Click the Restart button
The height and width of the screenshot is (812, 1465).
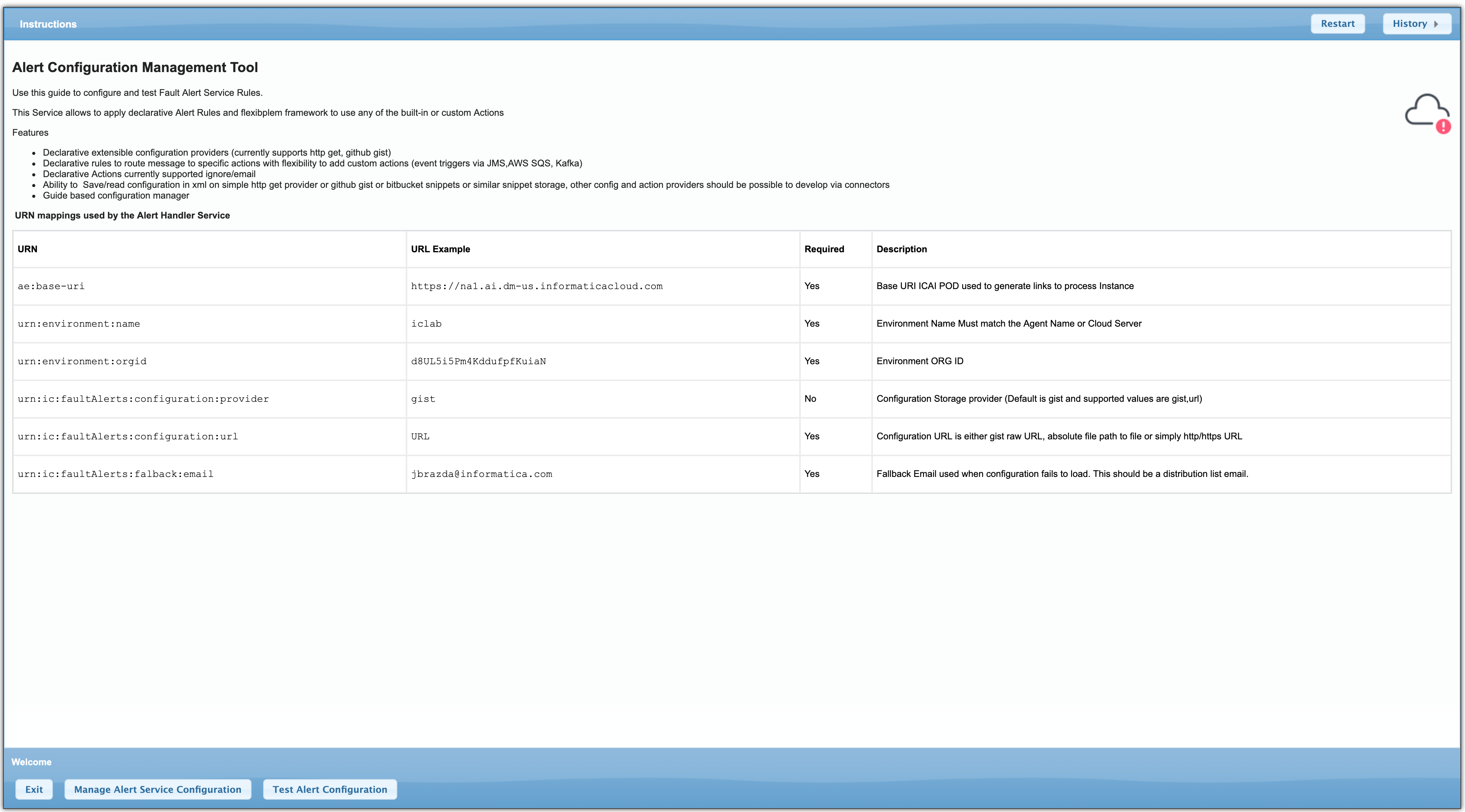point(1337,24)
